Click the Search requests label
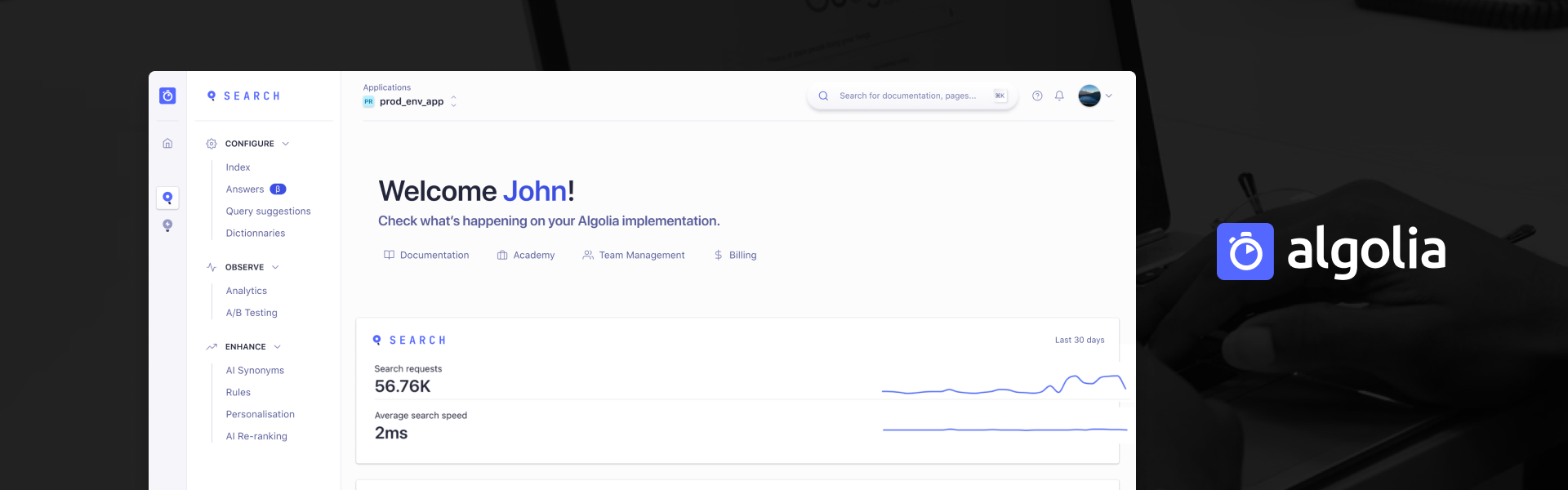 tap(408, 369)
